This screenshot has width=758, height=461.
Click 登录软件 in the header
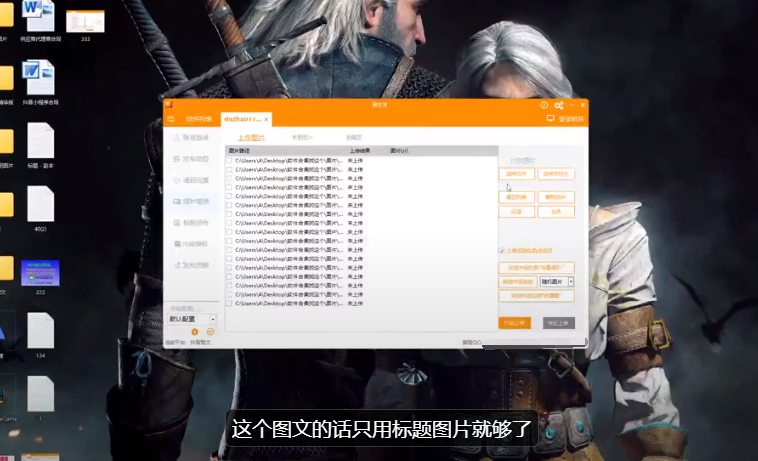click(571, 119)
